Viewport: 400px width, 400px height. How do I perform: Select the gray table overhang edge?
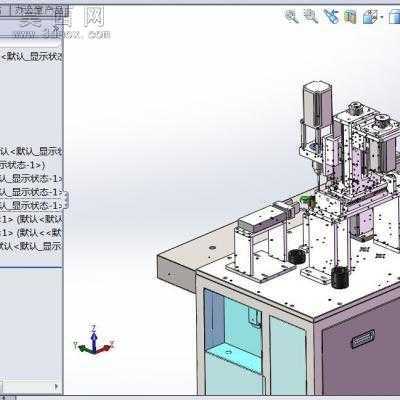tap(176, 274)
